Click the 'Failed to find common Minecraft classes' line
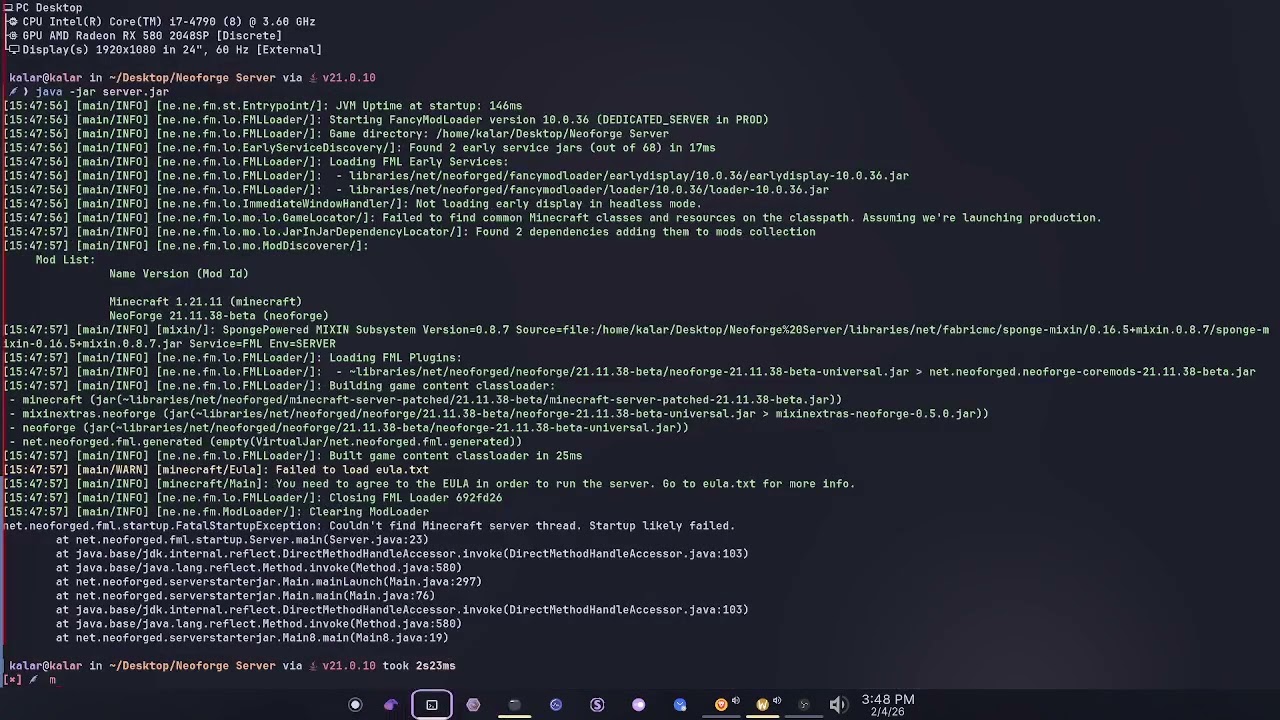Viewport: 1280px width, 720px height. [x=552, y=217]
